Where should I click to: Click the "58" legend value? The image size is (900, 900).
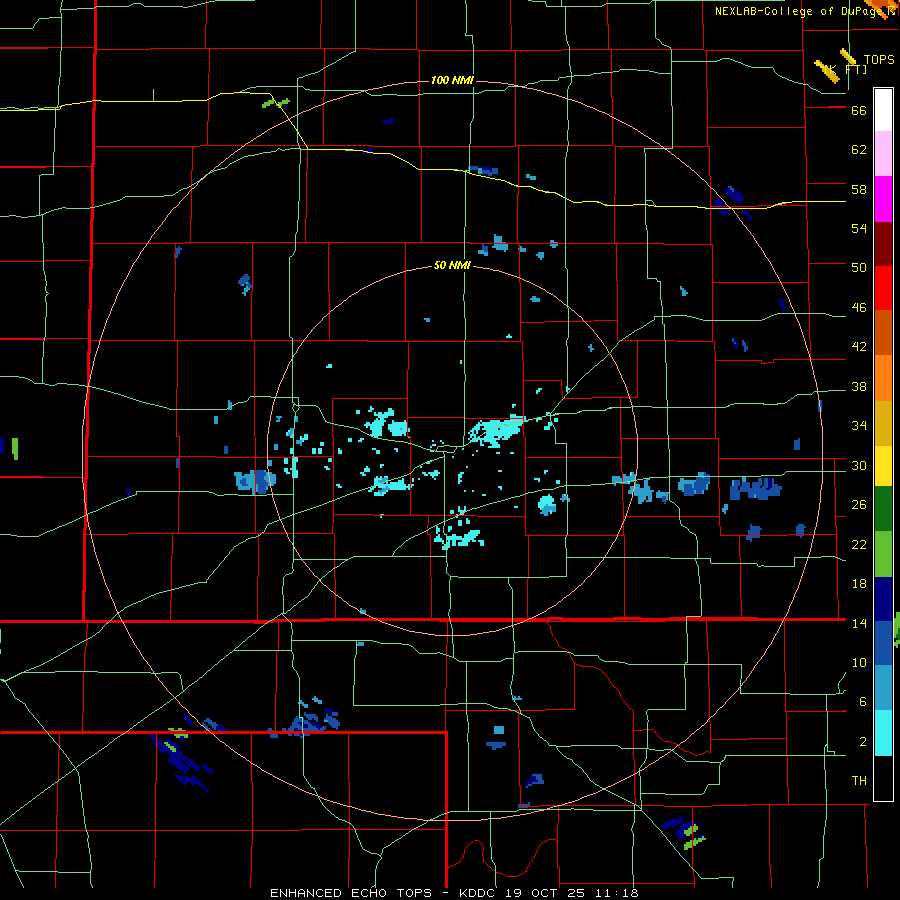point(859,189)
